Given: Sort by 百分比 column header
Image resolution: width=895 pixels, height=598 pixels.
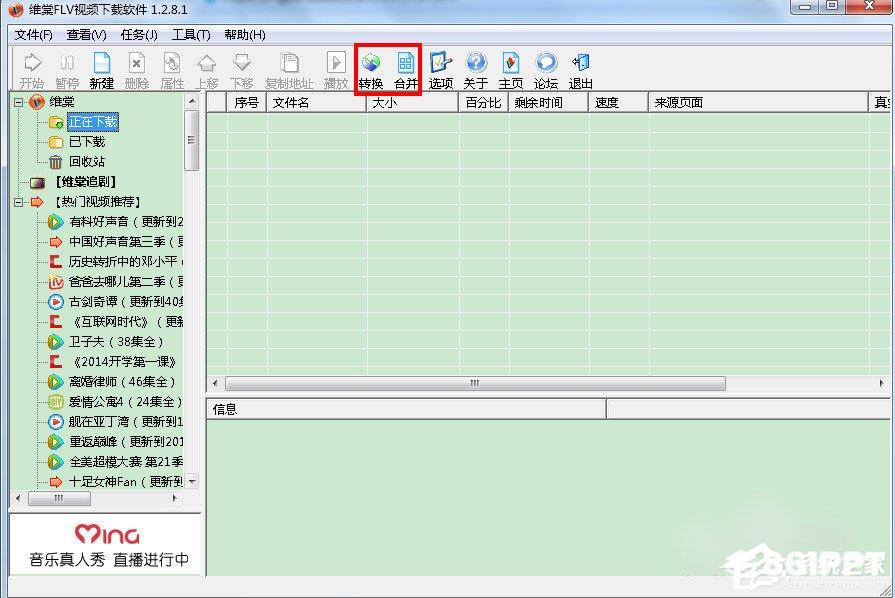Looking at the screenshot, I should pos(483,103).
